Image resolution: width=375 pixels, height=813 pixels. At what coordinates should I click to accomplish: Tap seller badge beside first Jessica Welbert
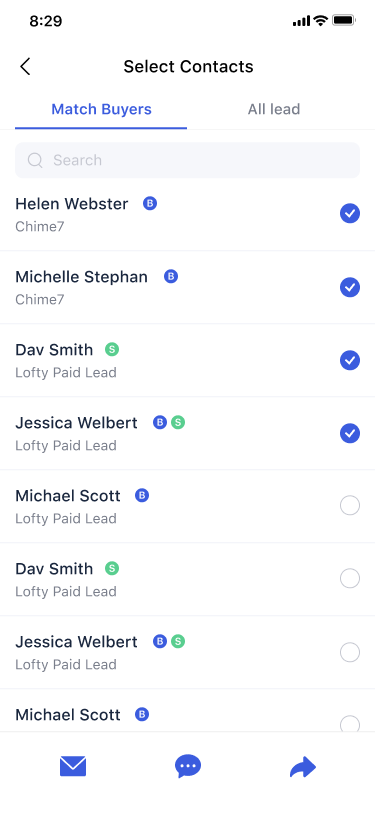(178, 423)
